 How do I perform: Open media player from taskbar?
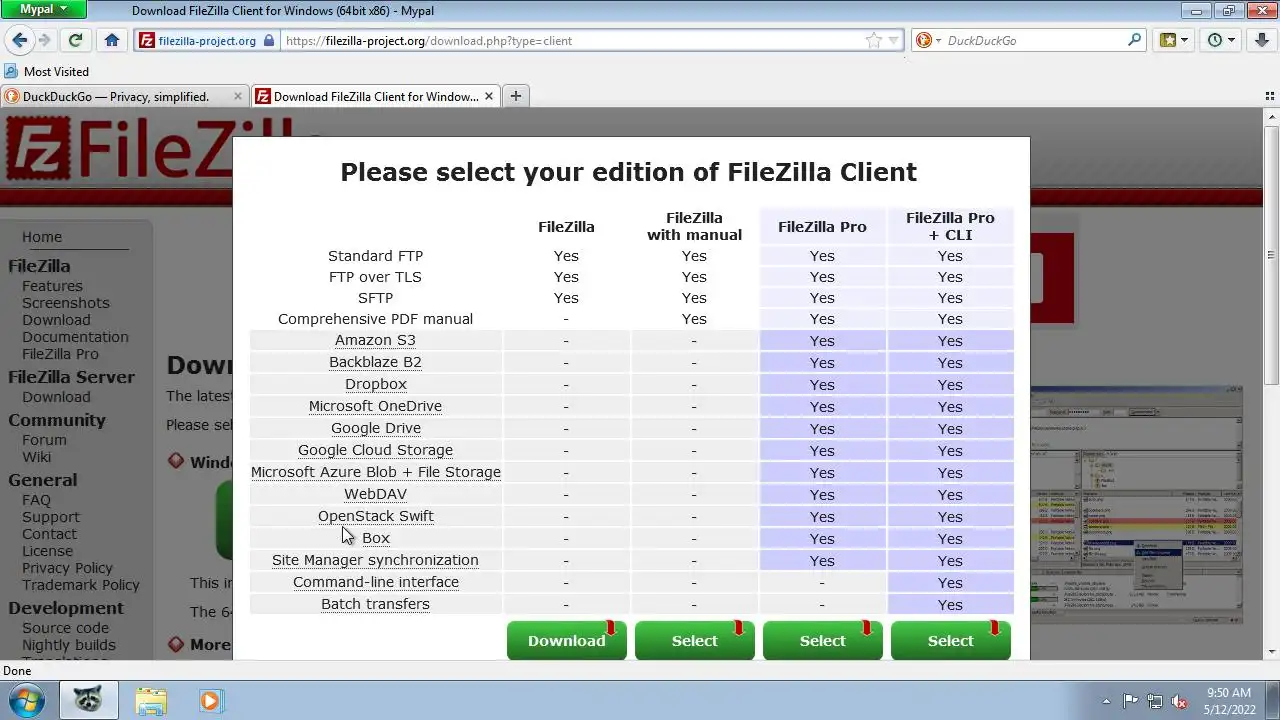point(209,700)
